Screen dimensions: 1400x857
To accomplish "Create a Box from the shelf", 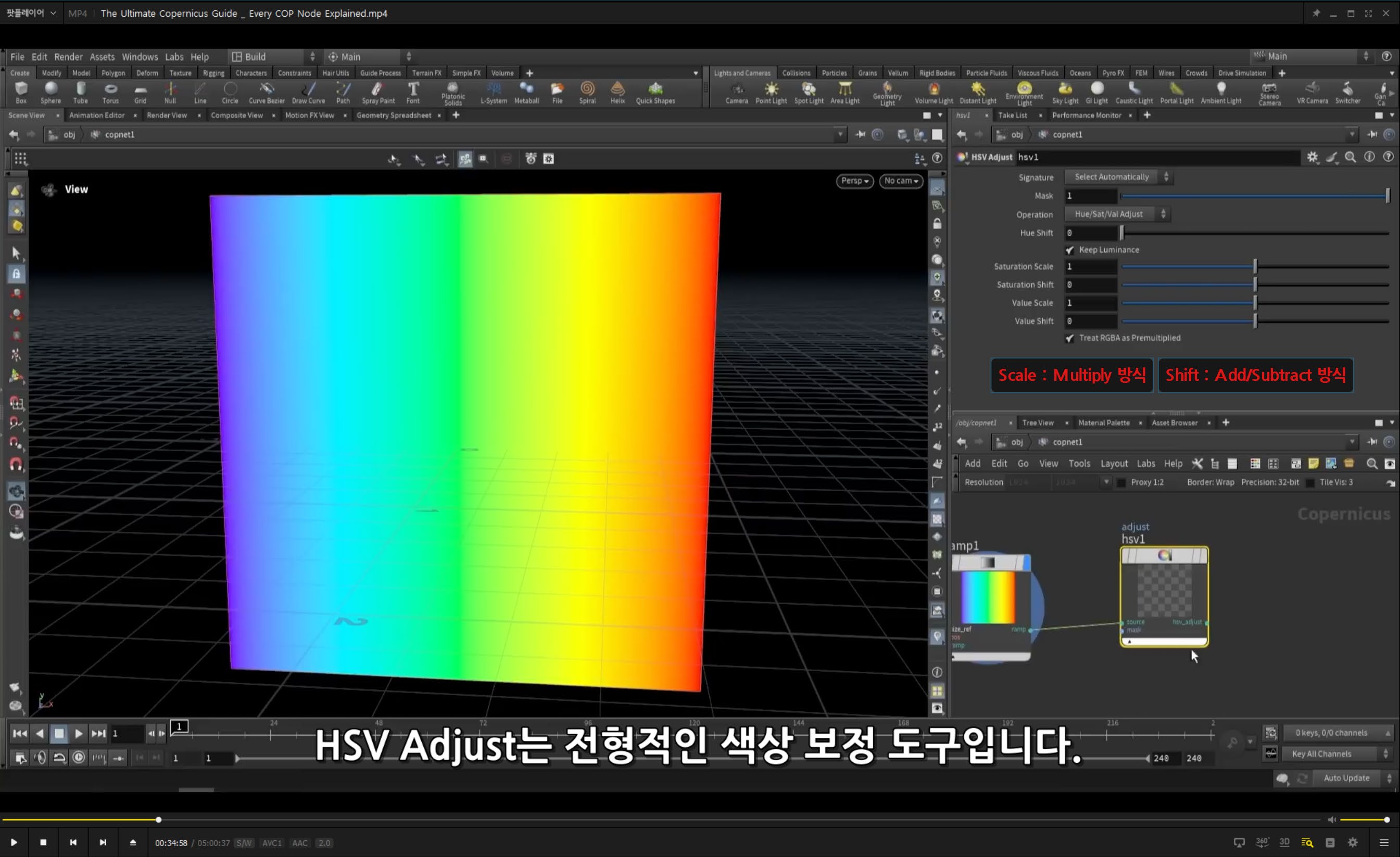I will click(x=21, y=93).
